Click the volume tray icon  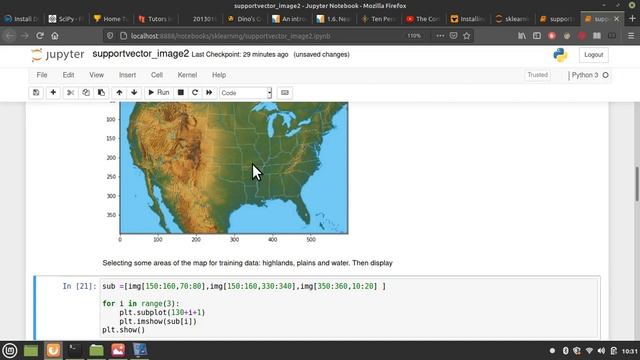601,351
